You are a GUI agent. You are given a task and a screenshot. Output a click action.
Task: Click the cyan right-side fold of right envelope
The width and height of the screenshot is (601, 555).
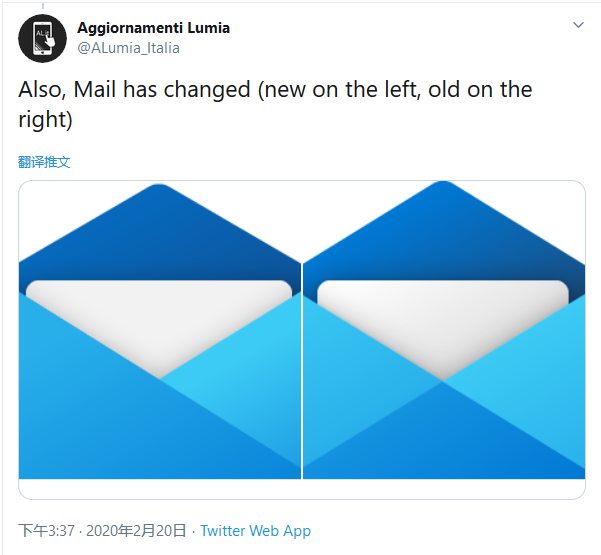tap(540, 370)
